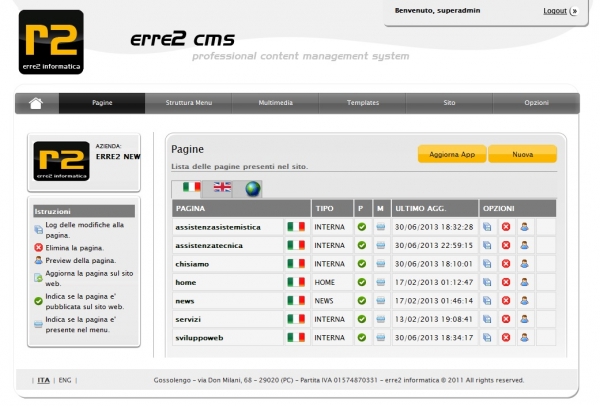Click the date 17/02/2013 01:12:47
The image size is (600, 406).
(434, 282)
